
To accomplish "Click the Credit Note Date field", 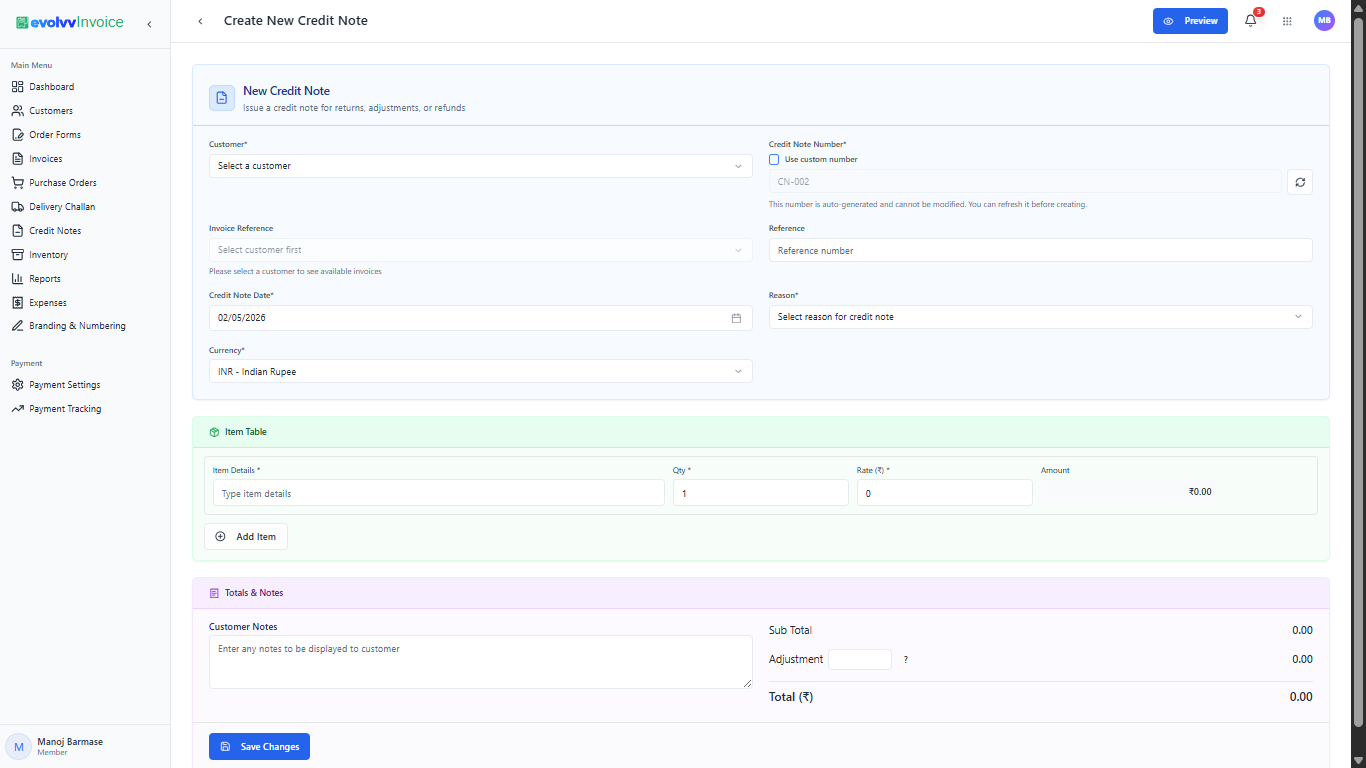I will click(x=480, y=318).
